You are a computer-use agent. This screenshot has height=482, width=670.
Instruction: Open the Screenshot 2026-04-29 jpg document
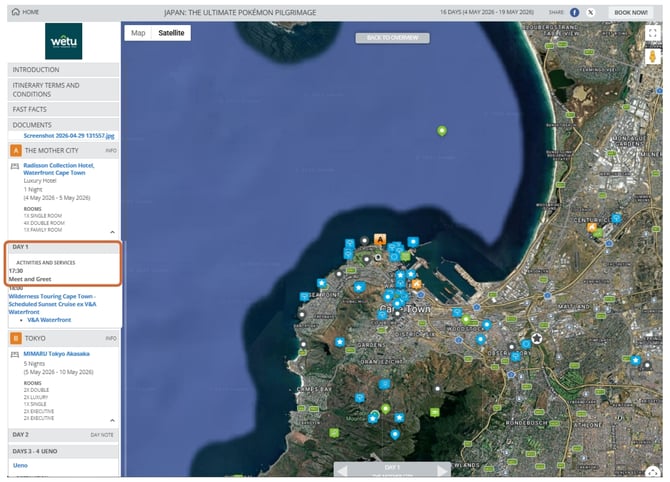pyautogui.click(x=69, y=135)
